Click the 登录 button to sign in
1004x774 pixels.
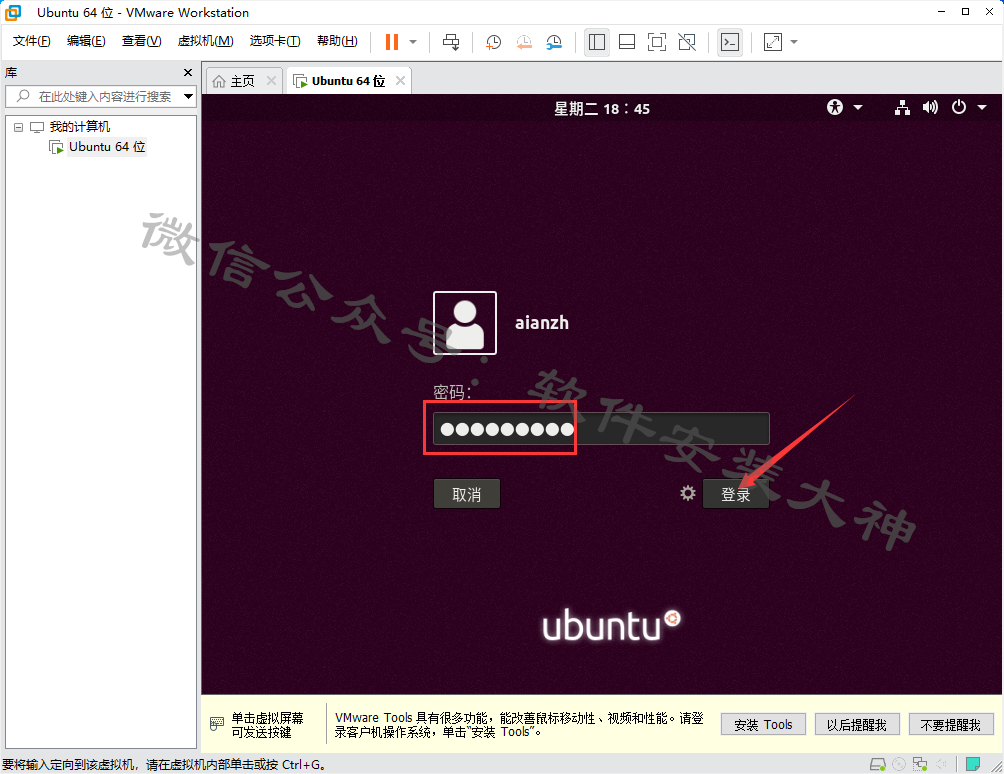736,494
